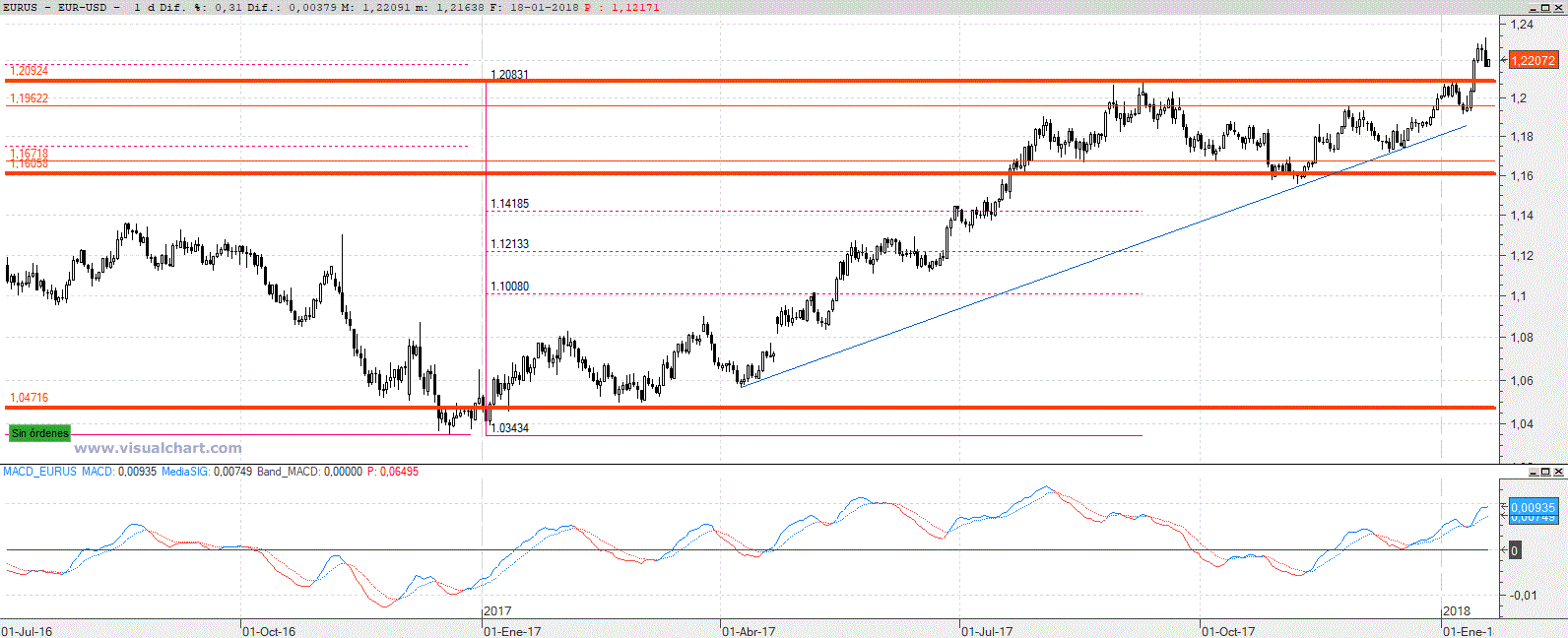Click the 1.03434 low price label
The width and height of the screenshot is (1568, 638).
click(509, 428)
